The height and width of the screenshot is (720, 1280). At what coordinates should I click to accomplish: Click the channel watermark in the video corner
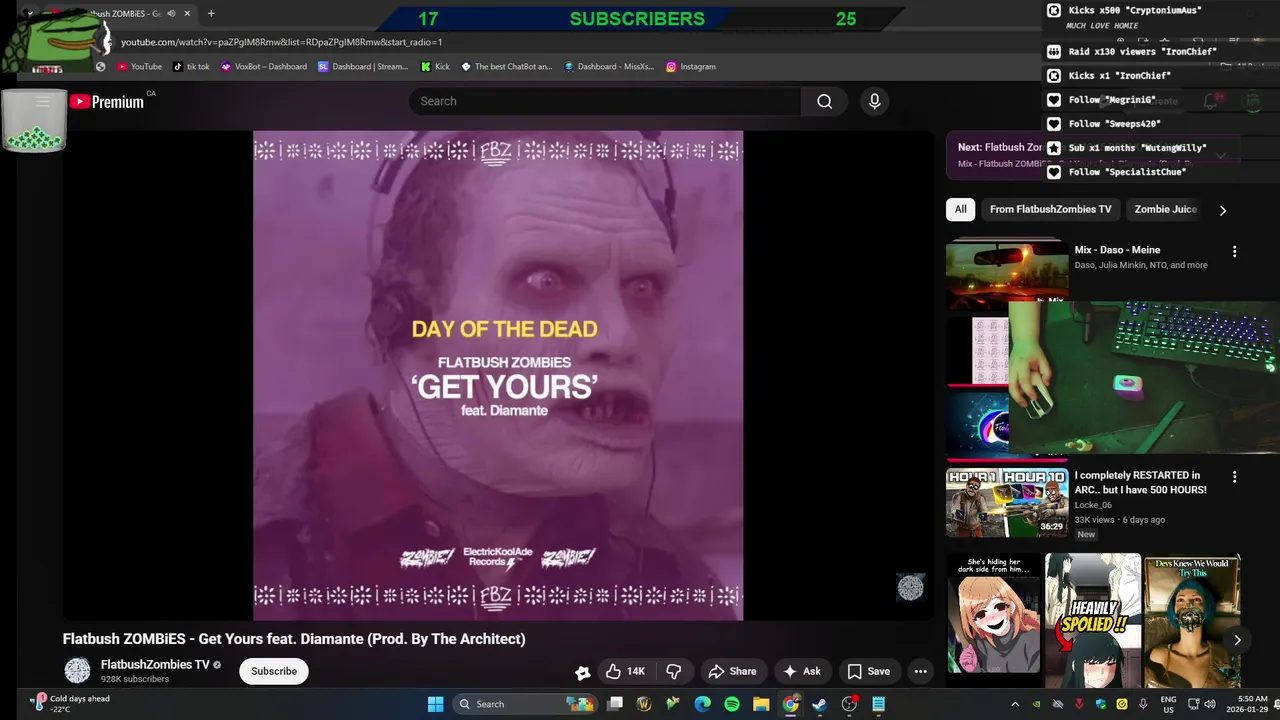[x=910, y=588]
